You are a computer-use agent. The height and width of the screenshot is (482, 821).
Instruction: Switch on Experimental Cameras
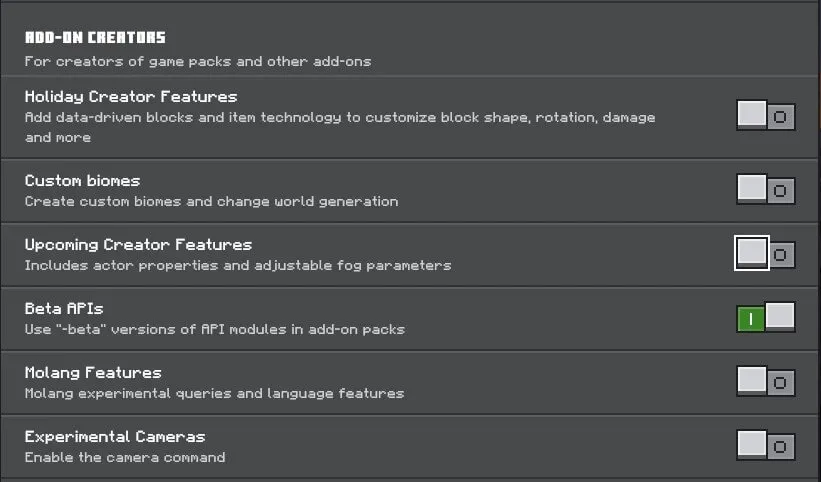(765, 445)
